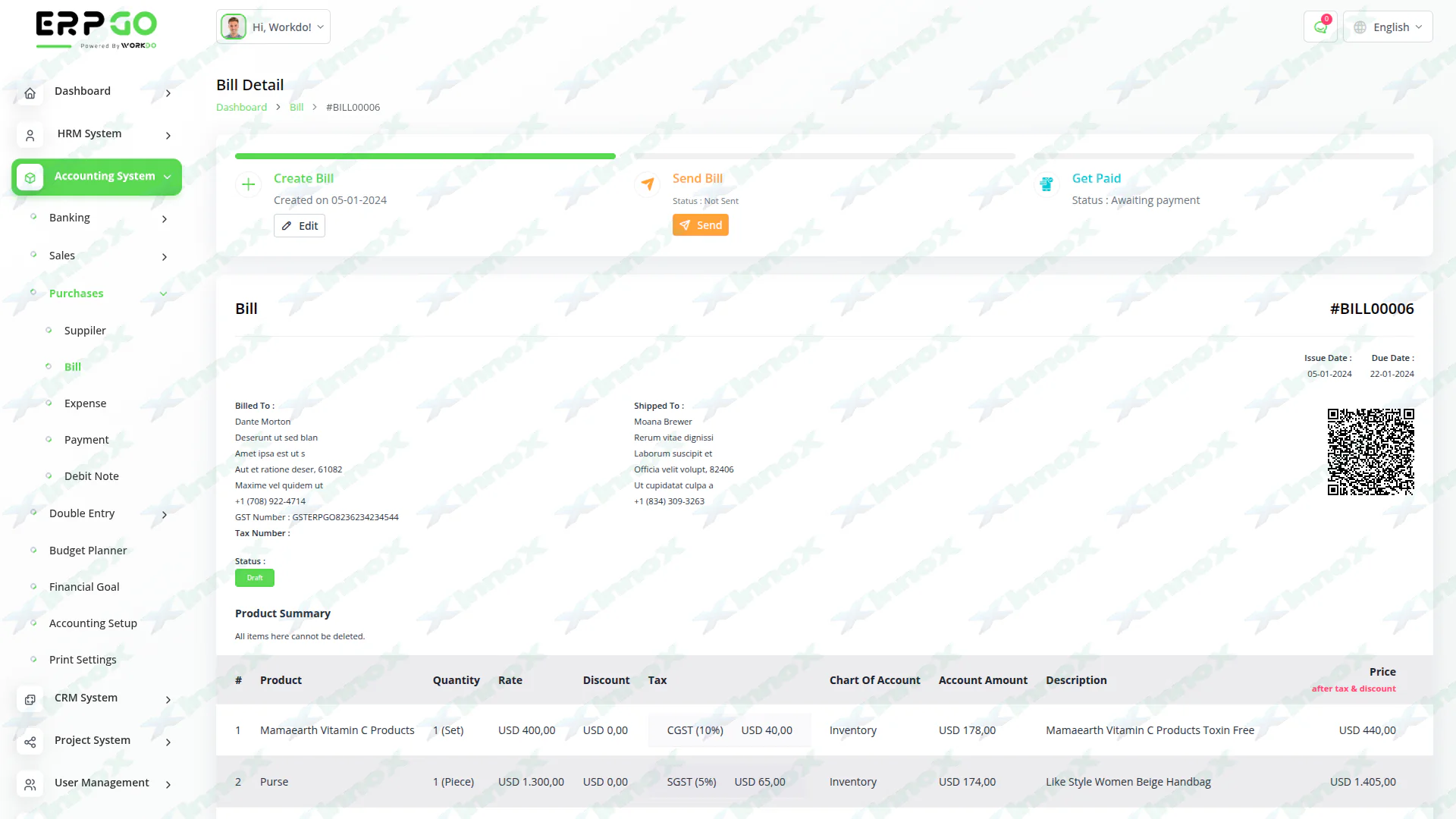Open the Hi, Workdo! user dropdown
Viewport: 1456px width, 819px height.
coord(273,27)
